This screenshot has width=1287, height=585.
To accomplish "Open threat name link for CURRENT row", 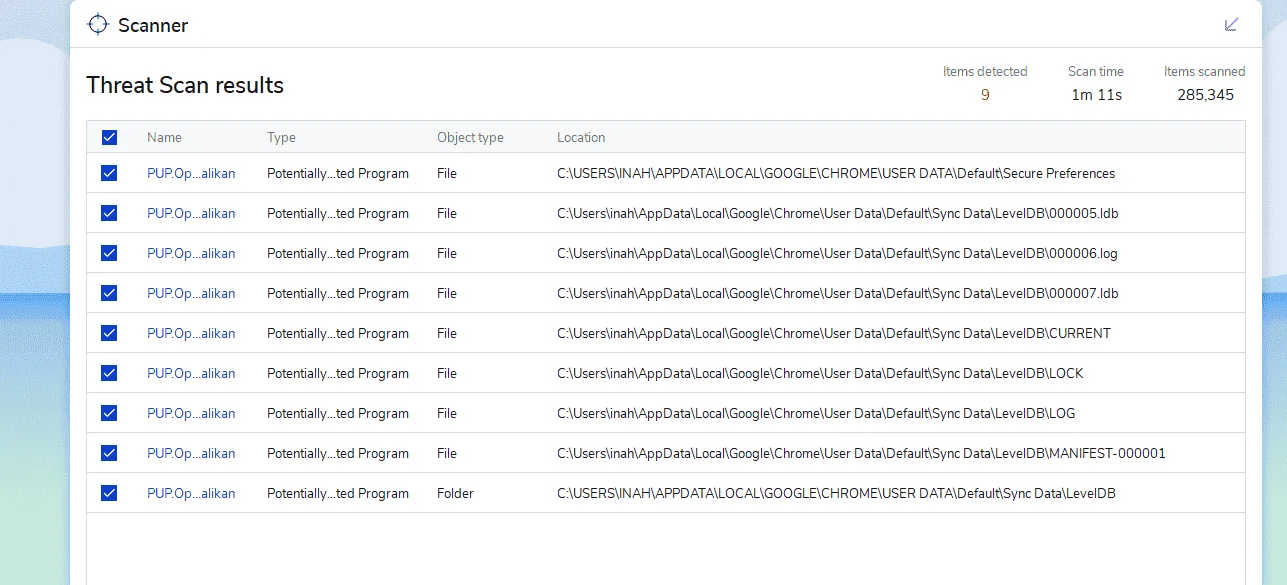I will pos(191,333).
